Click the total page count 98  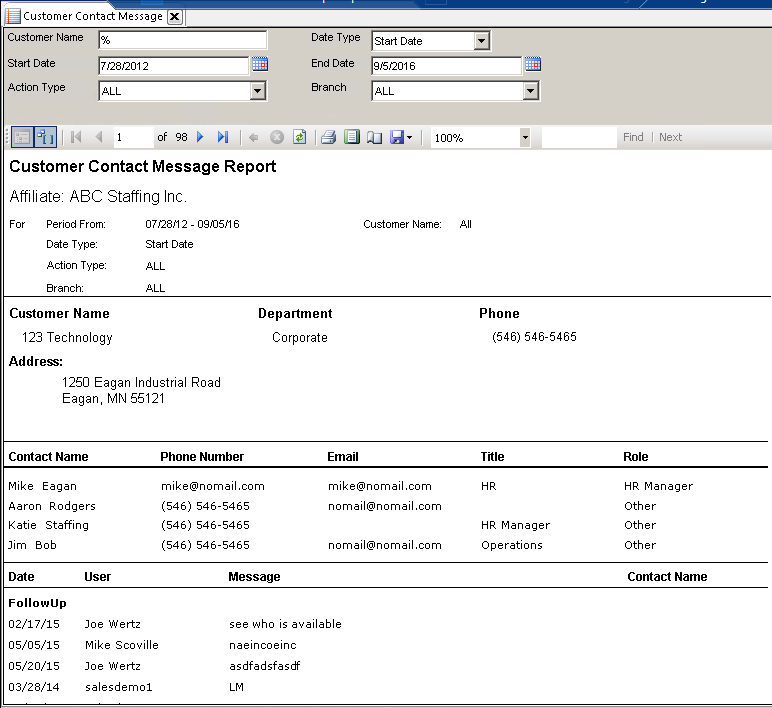click(x=181, y=137)
